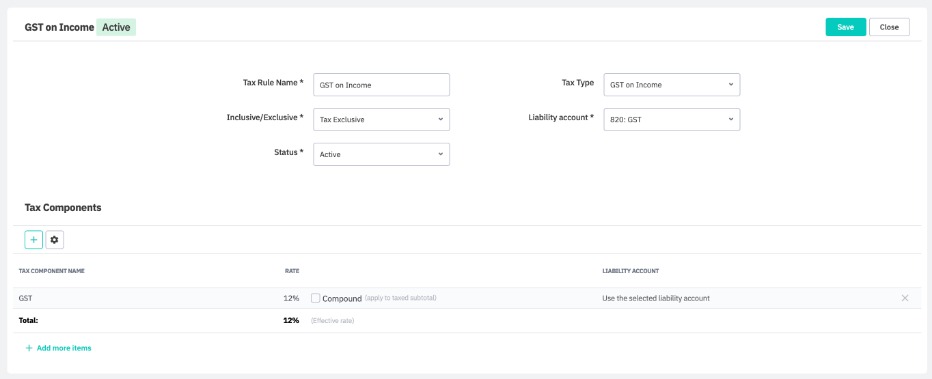Screen dimensions: 932x379
Task: Edit the 12% rate in GST row
Action: coord(291,298)
